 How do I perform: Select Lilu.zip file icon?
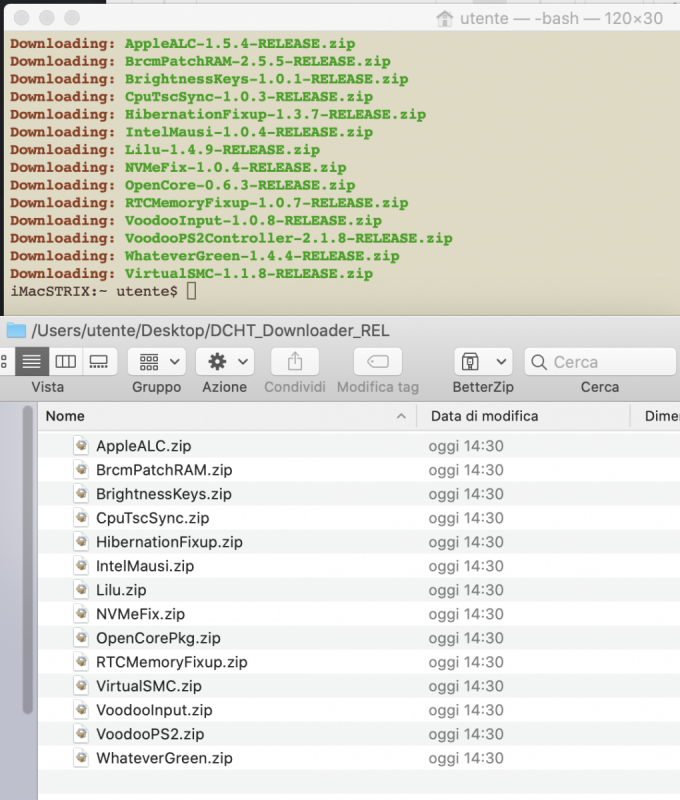point(81,589)
